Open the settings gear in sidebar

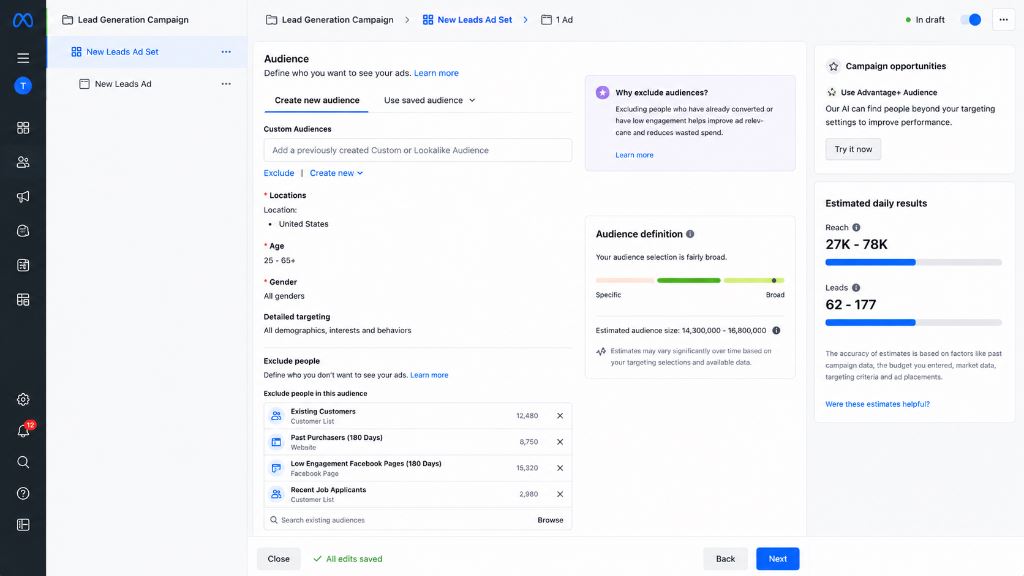[23, 400]
